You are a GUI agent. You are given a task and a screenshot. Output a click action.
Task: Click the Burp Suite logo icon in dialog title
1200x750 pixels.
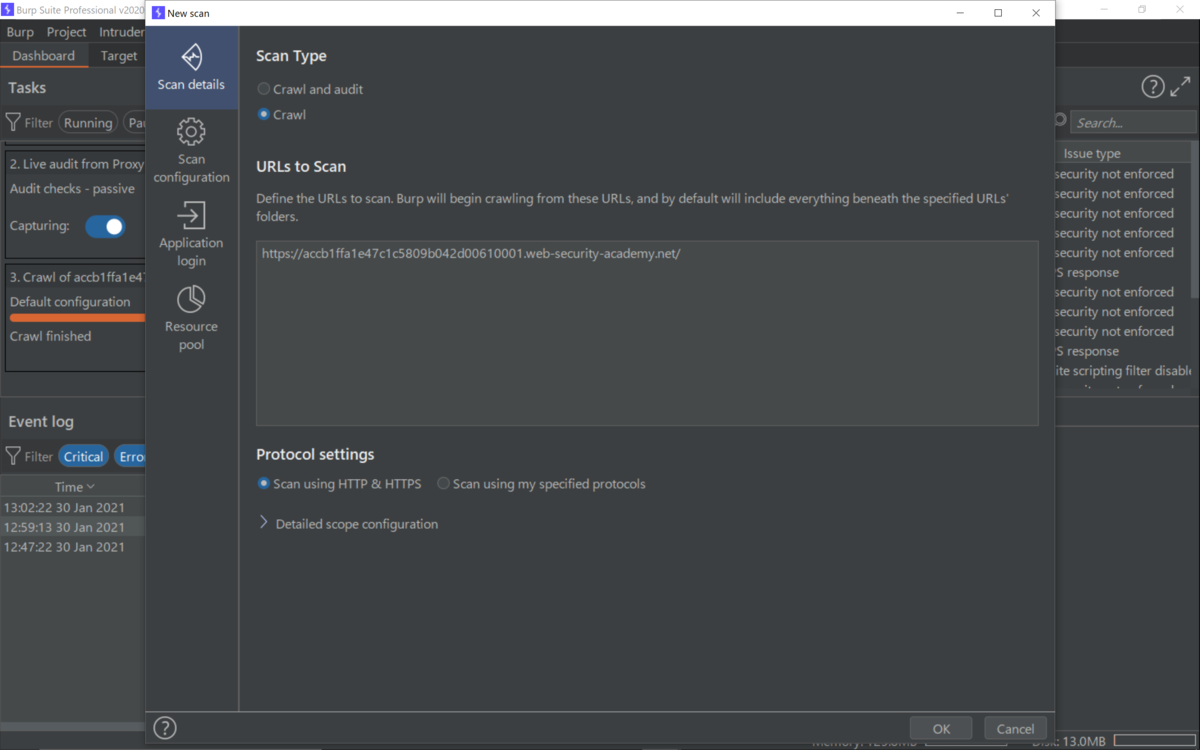click(x=157, y=13)
